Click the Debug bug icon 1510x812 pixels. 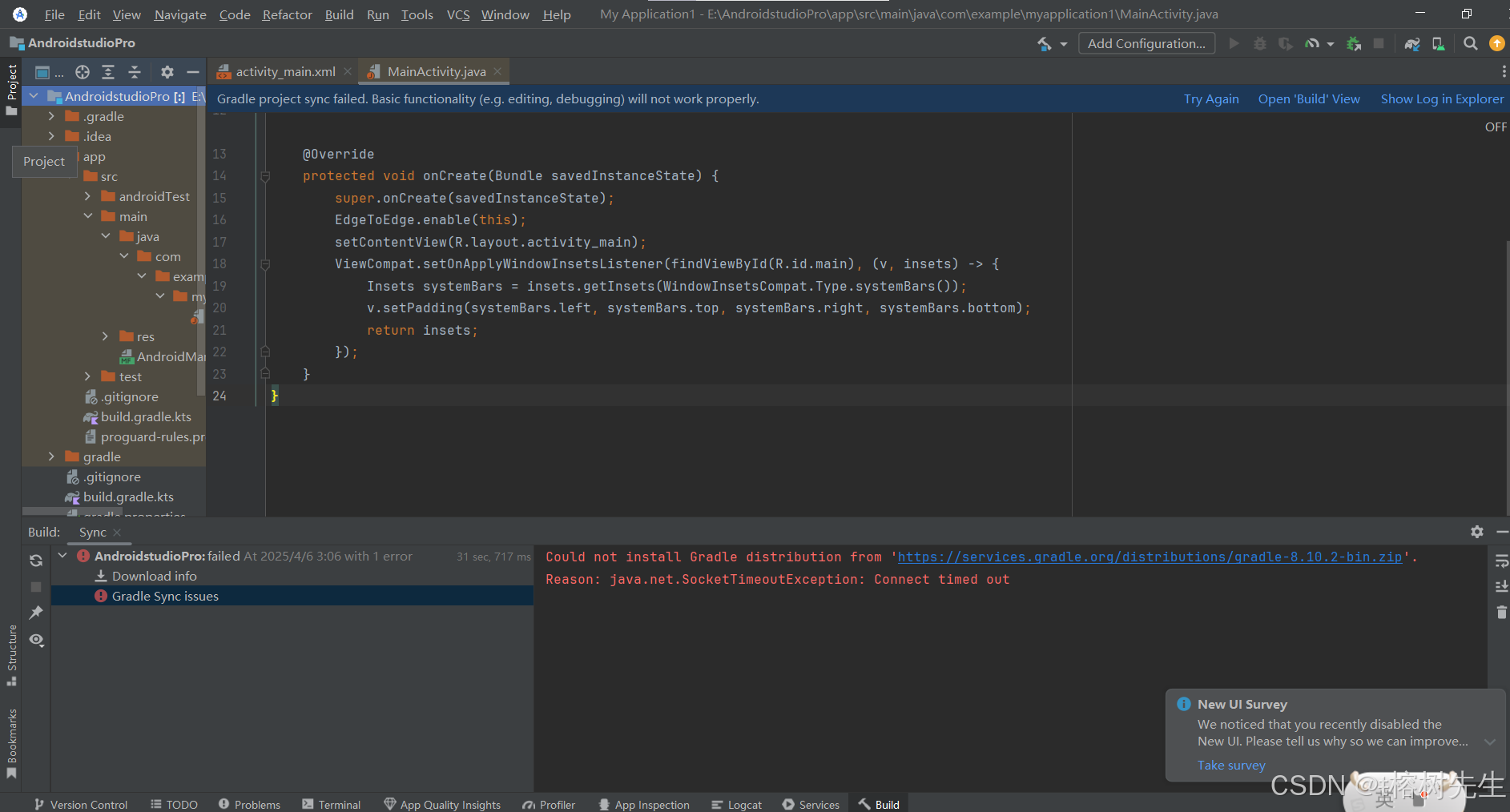click(x=1260, y=44)
